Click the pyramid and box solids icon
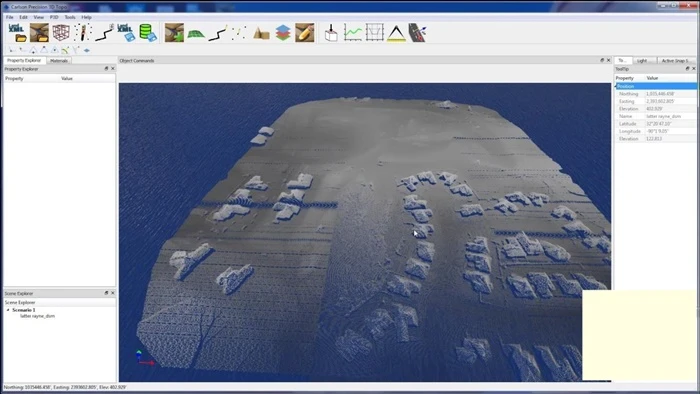The image size is (700, 394). 261,33
